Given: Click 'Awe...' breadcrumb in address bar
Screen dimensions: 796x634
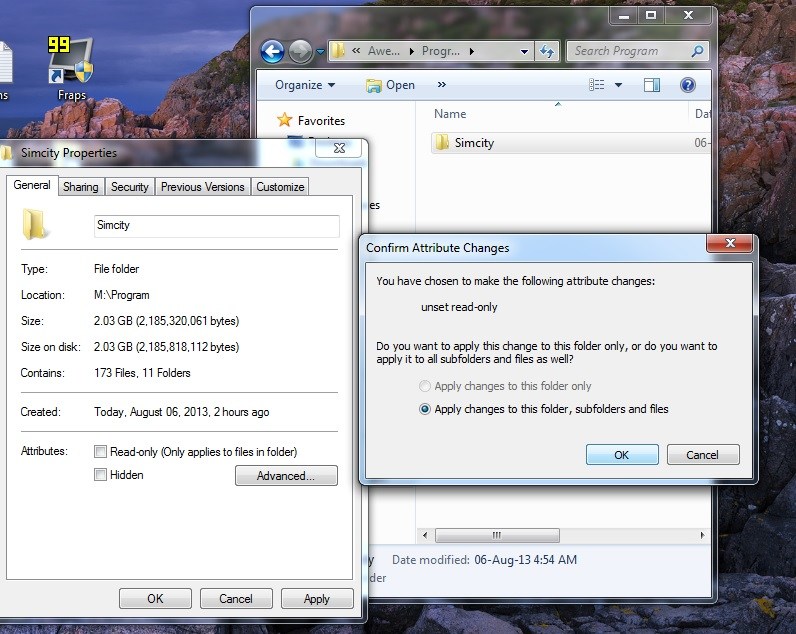Looking at the screenshot, I should point(384,51).
